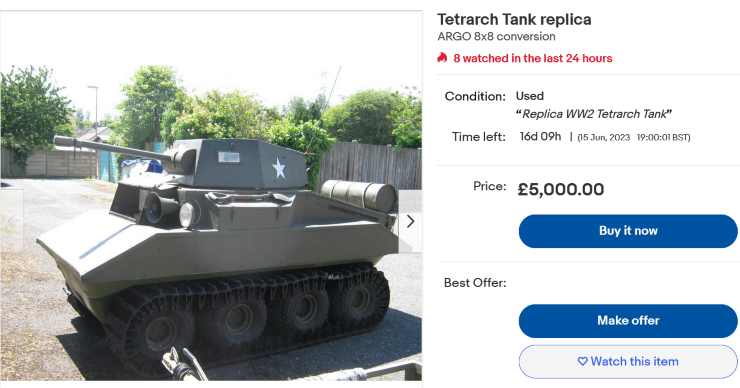Click the Make offer button
The width and height of the screenshot is (740, 388).
628,321
